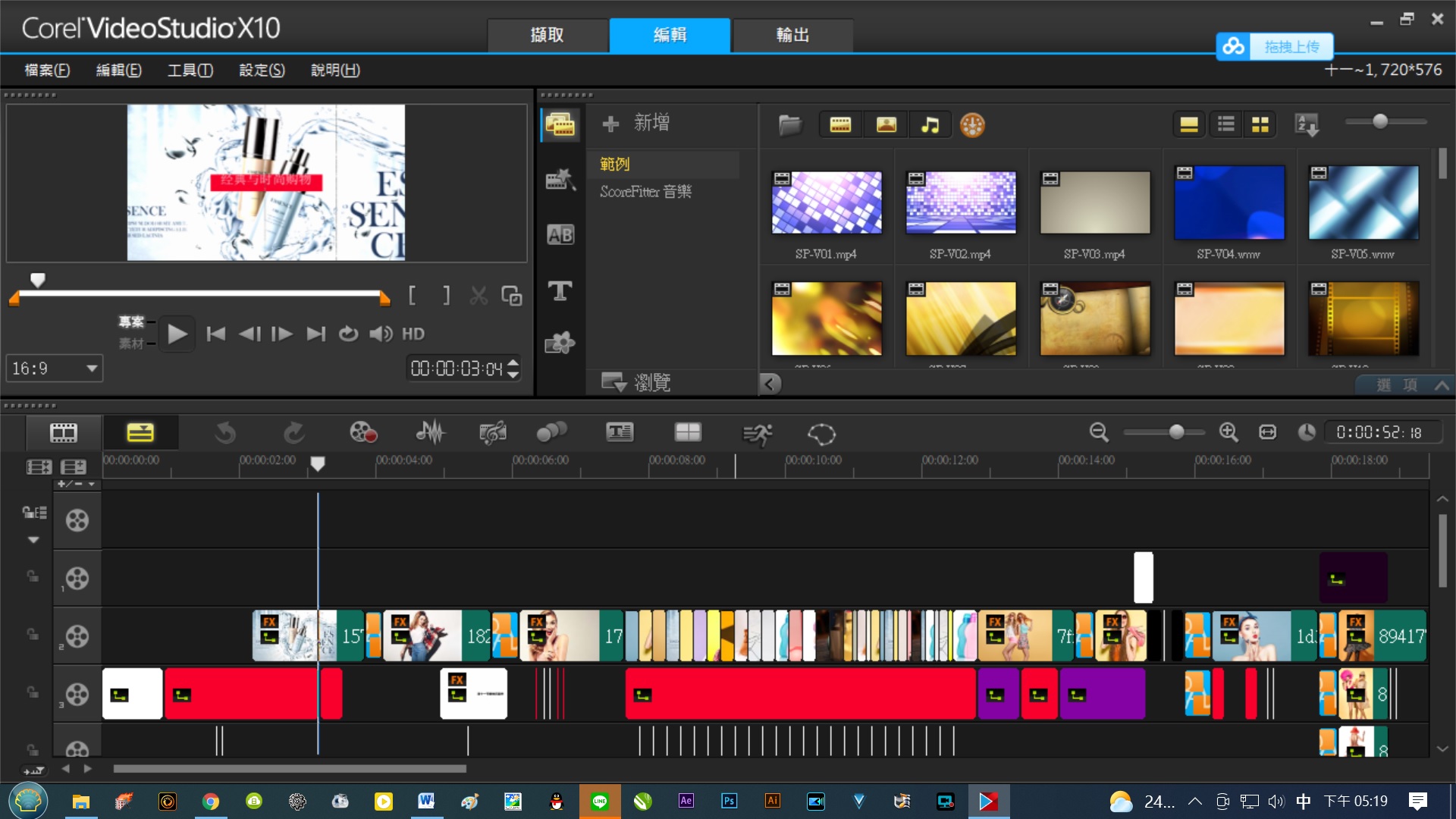Zoom out the timeline
1456x819 pixels.
(1099, 432)
